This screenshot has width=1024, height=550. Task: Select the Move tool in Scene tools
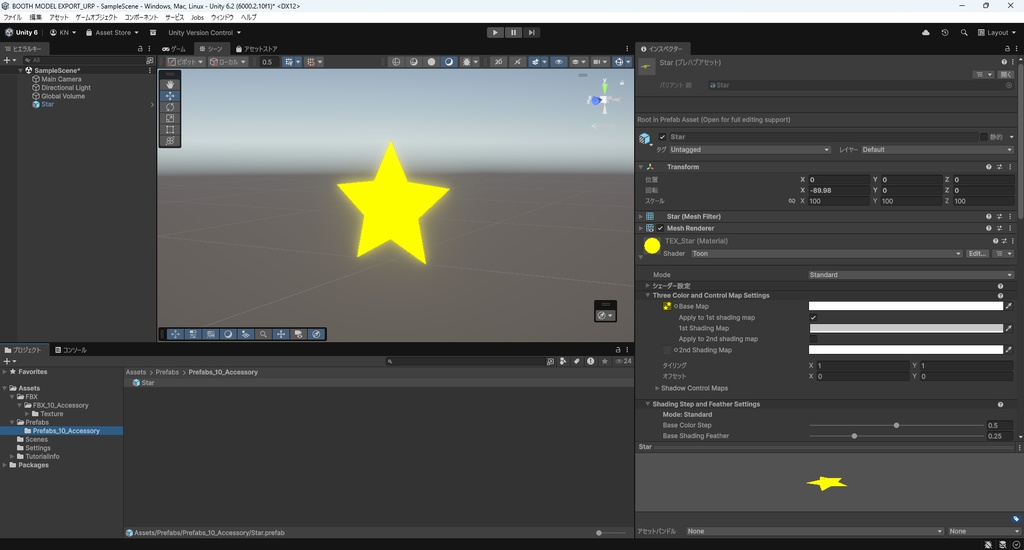coord(170,96)
